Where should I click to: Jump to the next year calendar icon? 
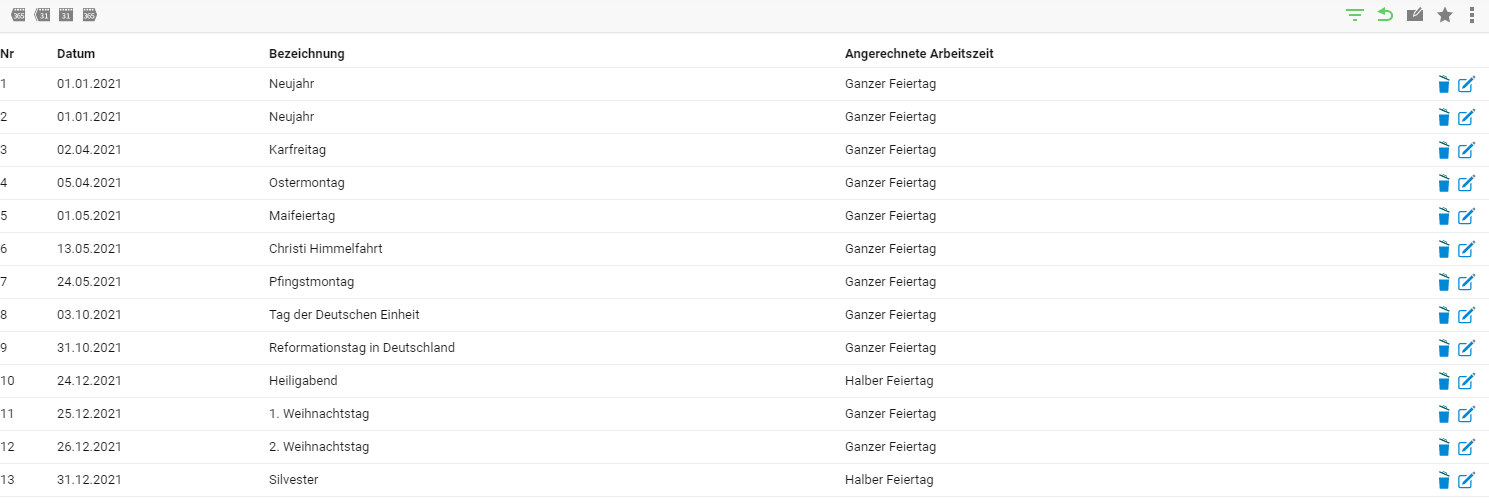pyautogui.click(x=90, y=15)
